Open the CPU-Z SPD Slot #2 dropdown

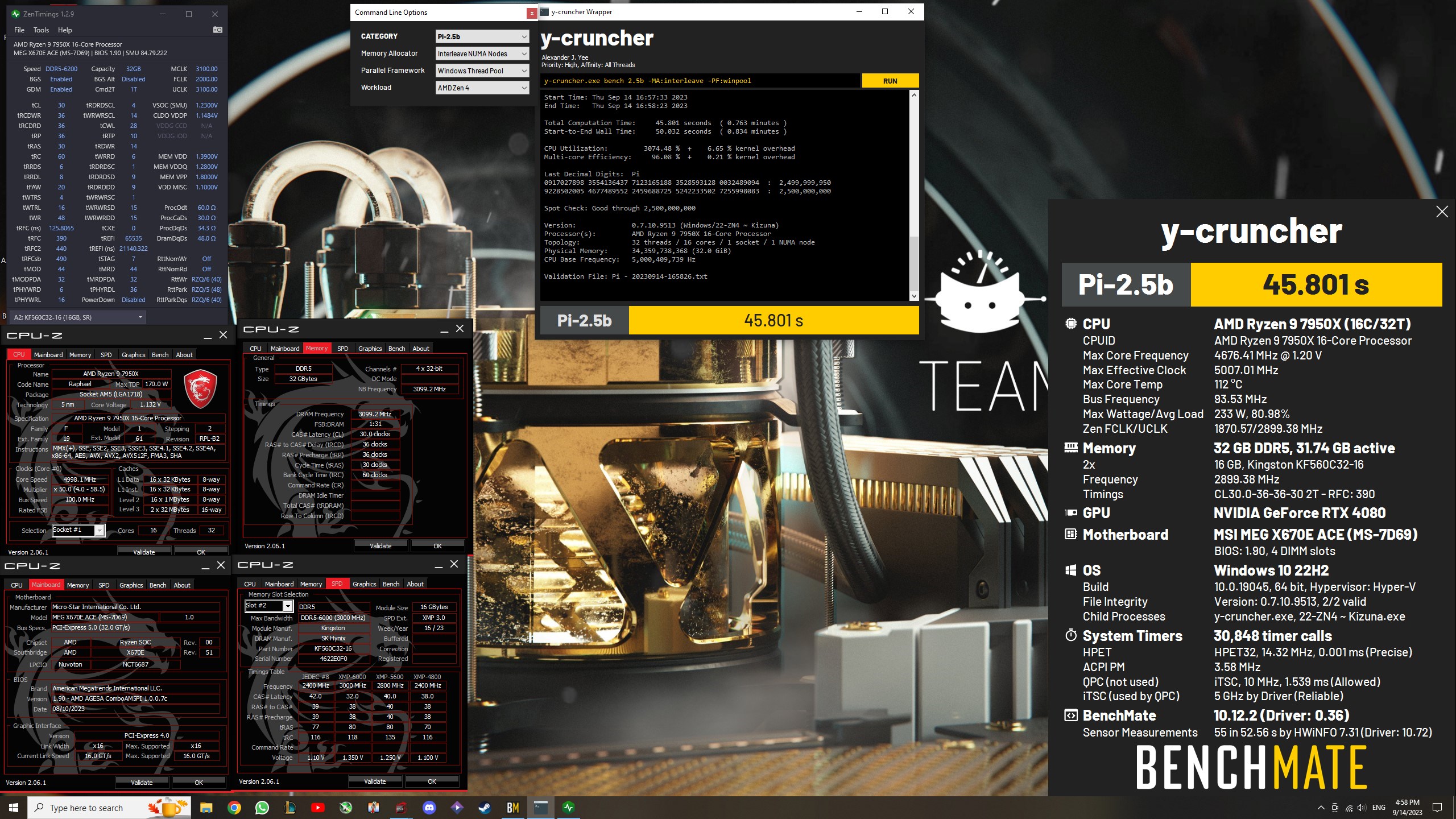click(x=269, y=606)
